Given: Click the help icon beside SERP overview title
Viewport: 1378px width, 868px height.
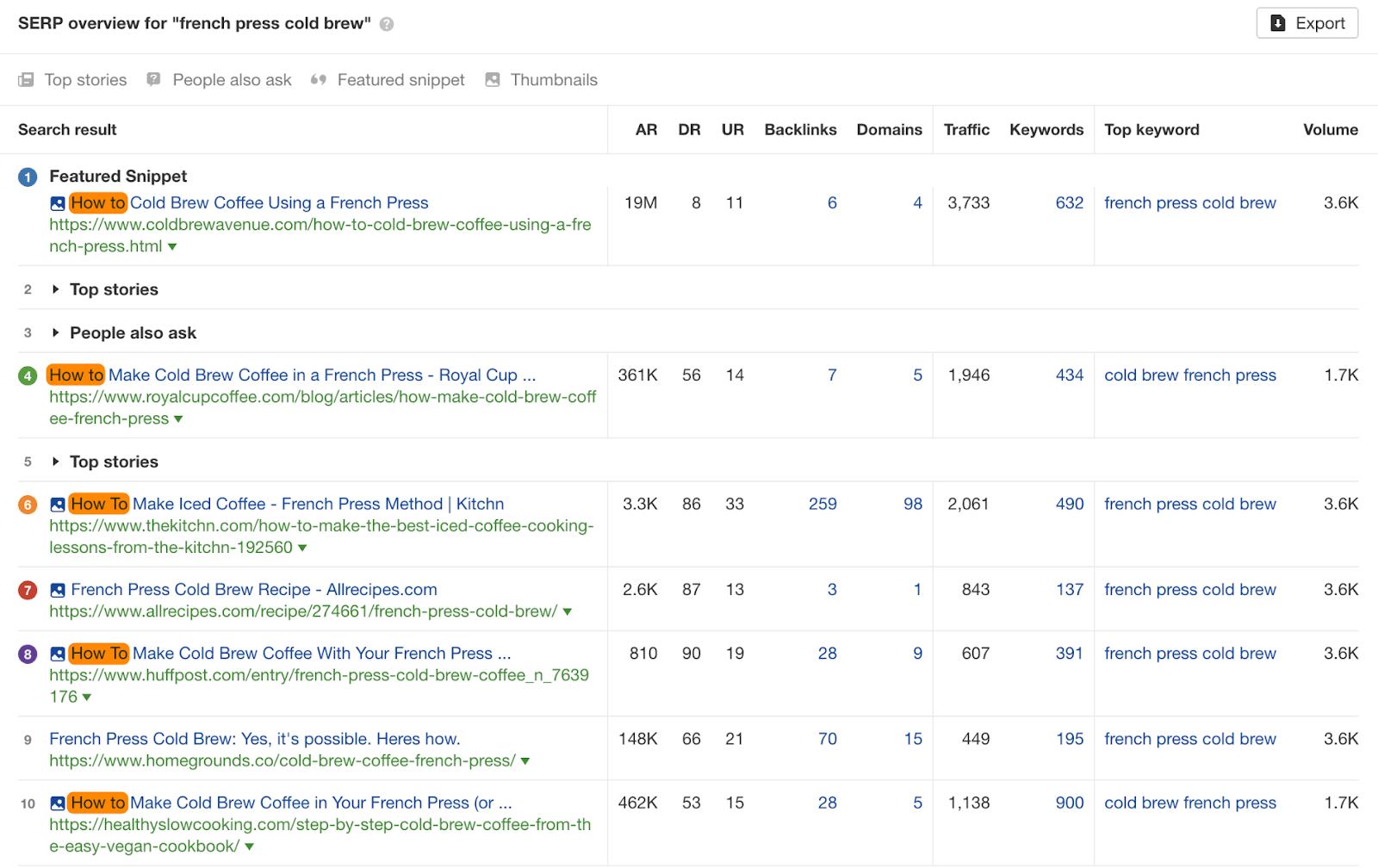Looking at the screenshot, I should [x=387, y=24].
